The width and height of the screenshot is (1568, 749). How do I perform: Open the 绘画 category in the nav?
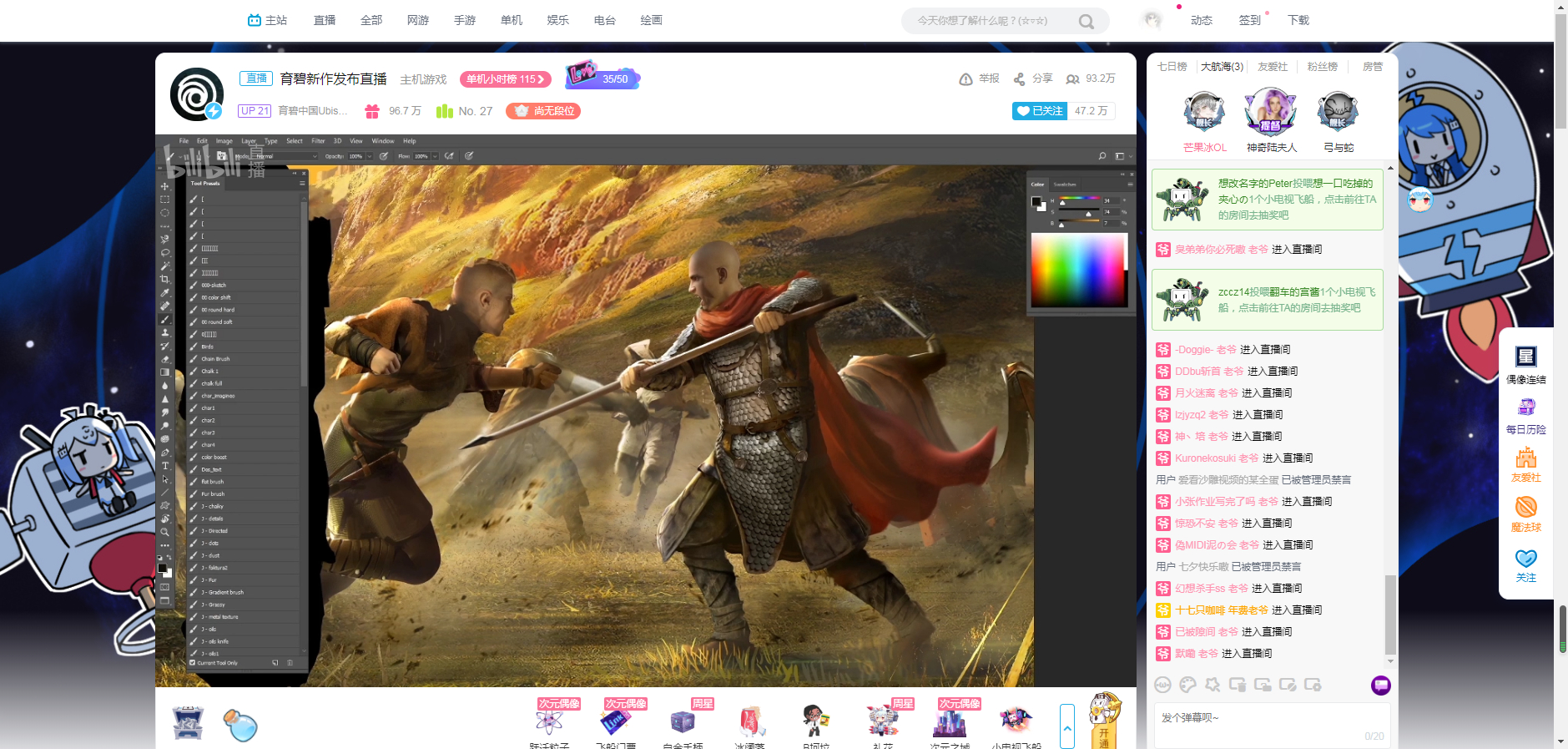click(x=652, y=20)
